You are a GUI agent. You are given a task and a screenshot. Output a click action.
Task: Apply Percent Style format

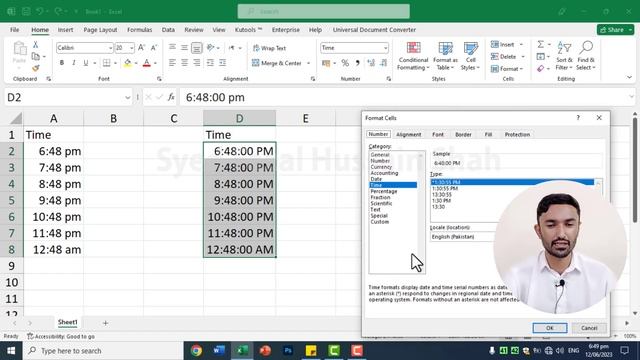[345, 63]
